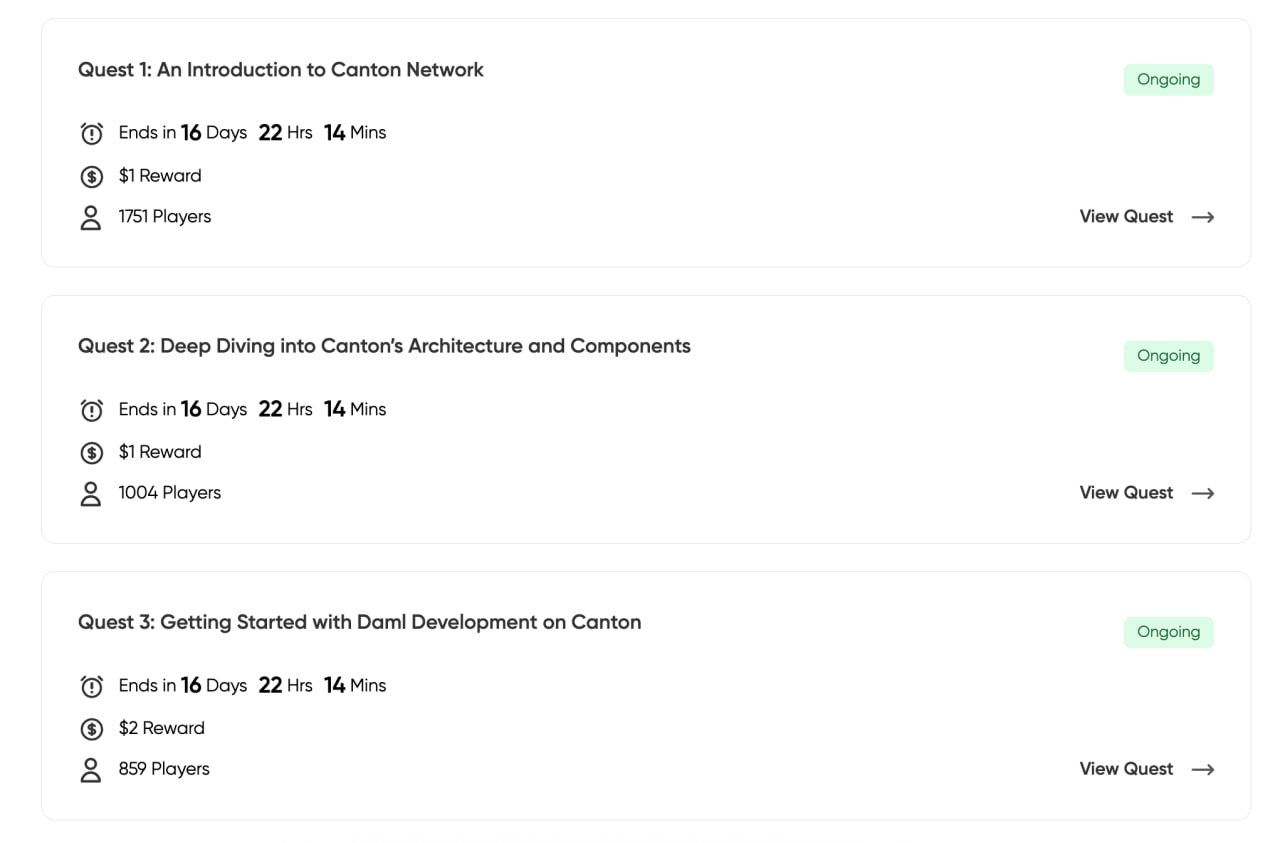The height and width of the screenshot is (843, 1280).
Task: Open View Quest for Canton's Architecture quest
Action: coord(1126,493)
